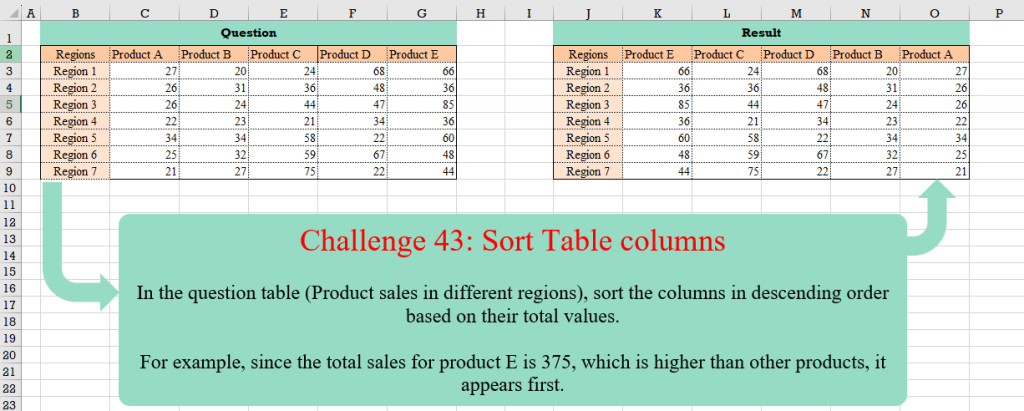
Task: Click the Challenge 43 title text
Action: [x=512, y=241]
